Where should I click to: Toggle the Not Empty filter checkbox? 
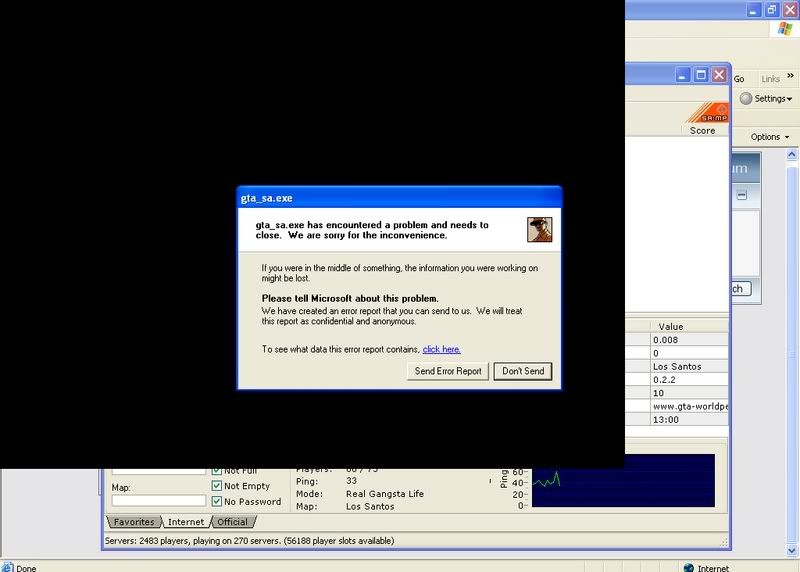click(x=217, y=486)
